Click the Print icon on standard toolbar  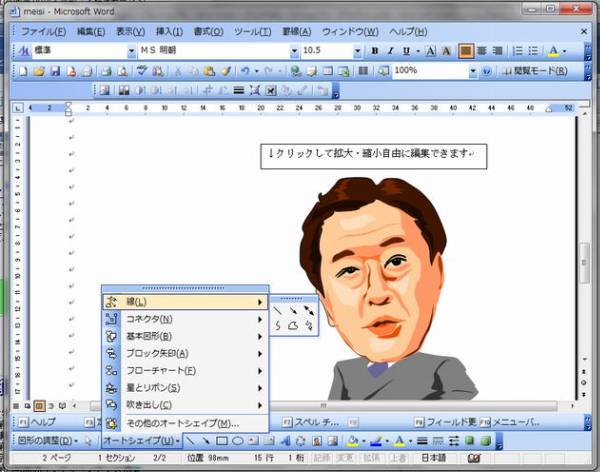click(x=106, y=71)
